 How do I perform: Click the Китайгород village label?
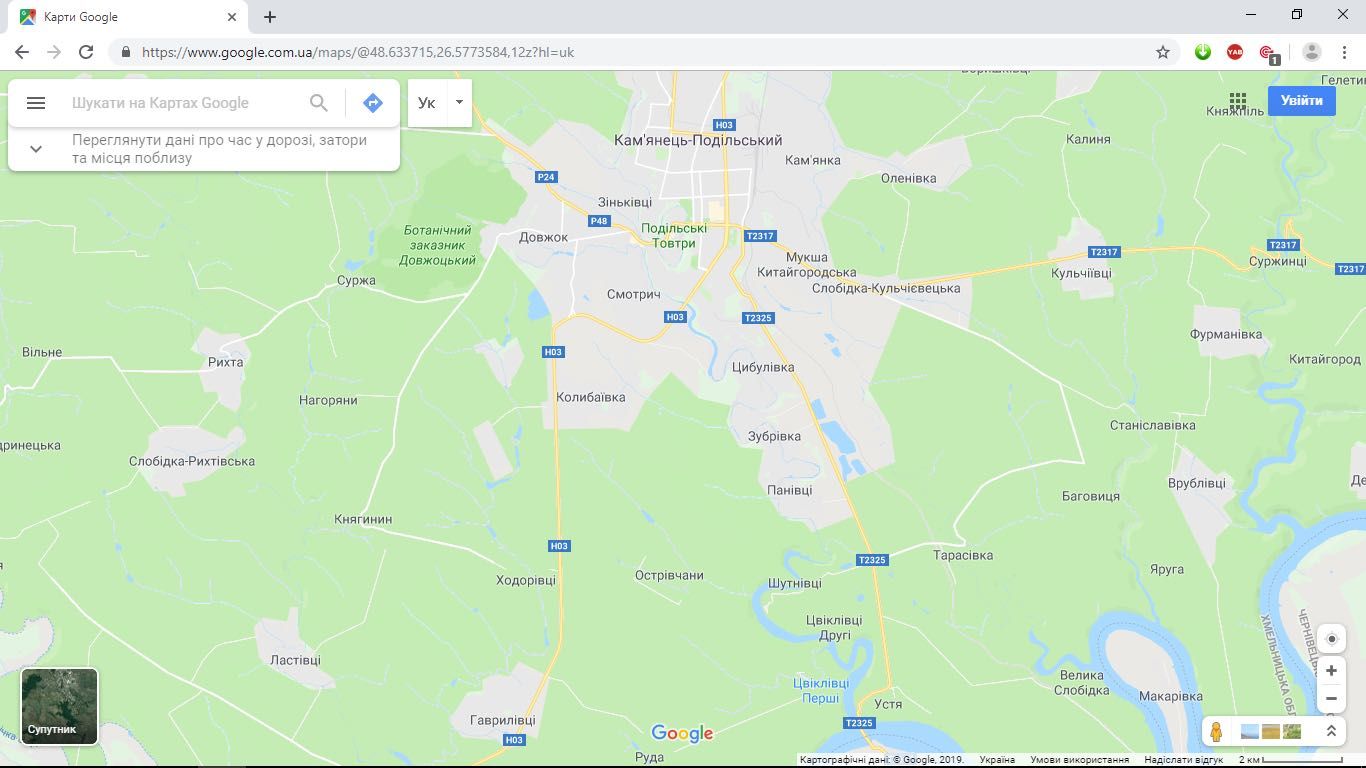1325,359
